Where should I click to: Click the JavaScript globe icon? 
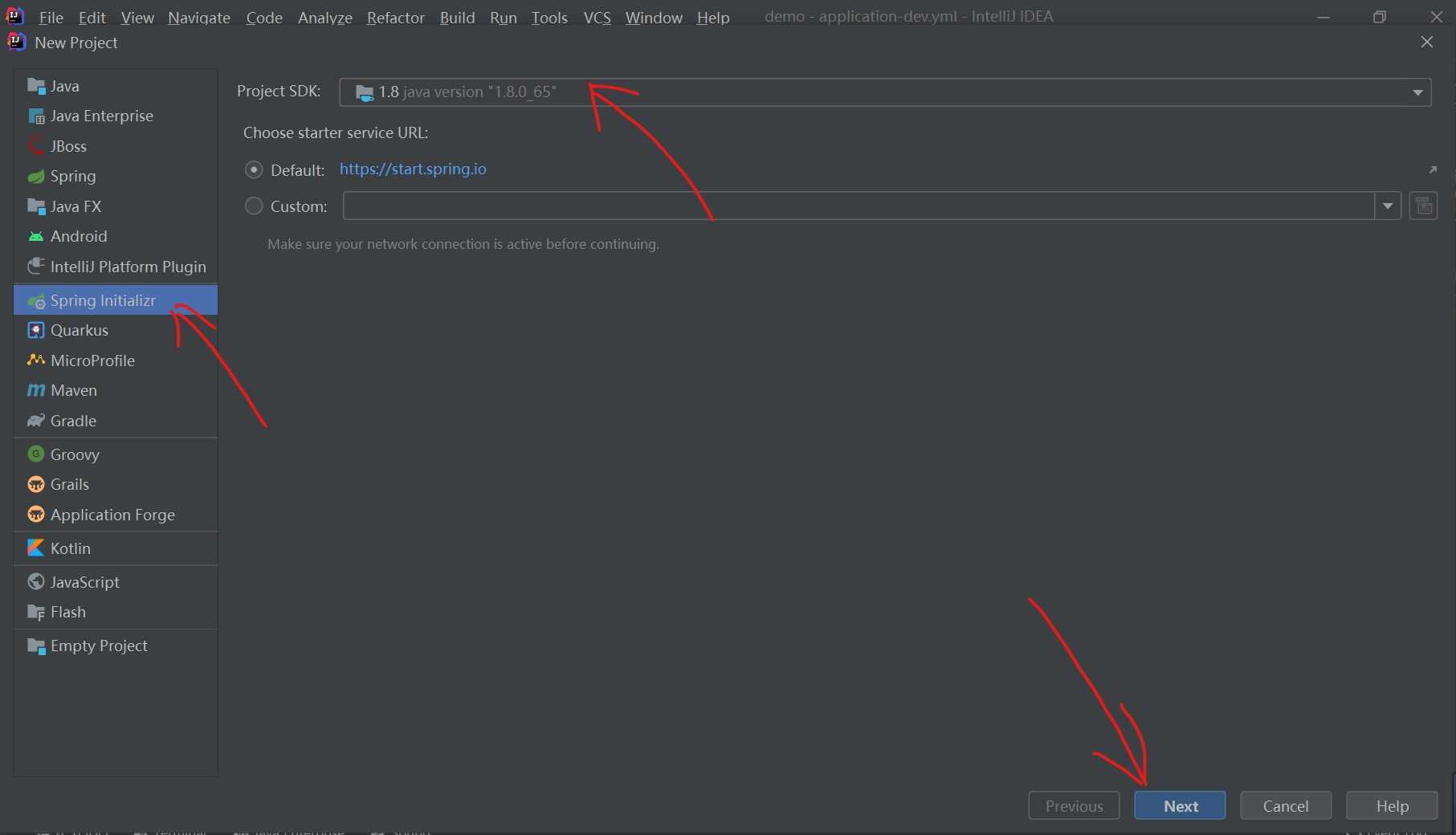(x=36, y=582)
